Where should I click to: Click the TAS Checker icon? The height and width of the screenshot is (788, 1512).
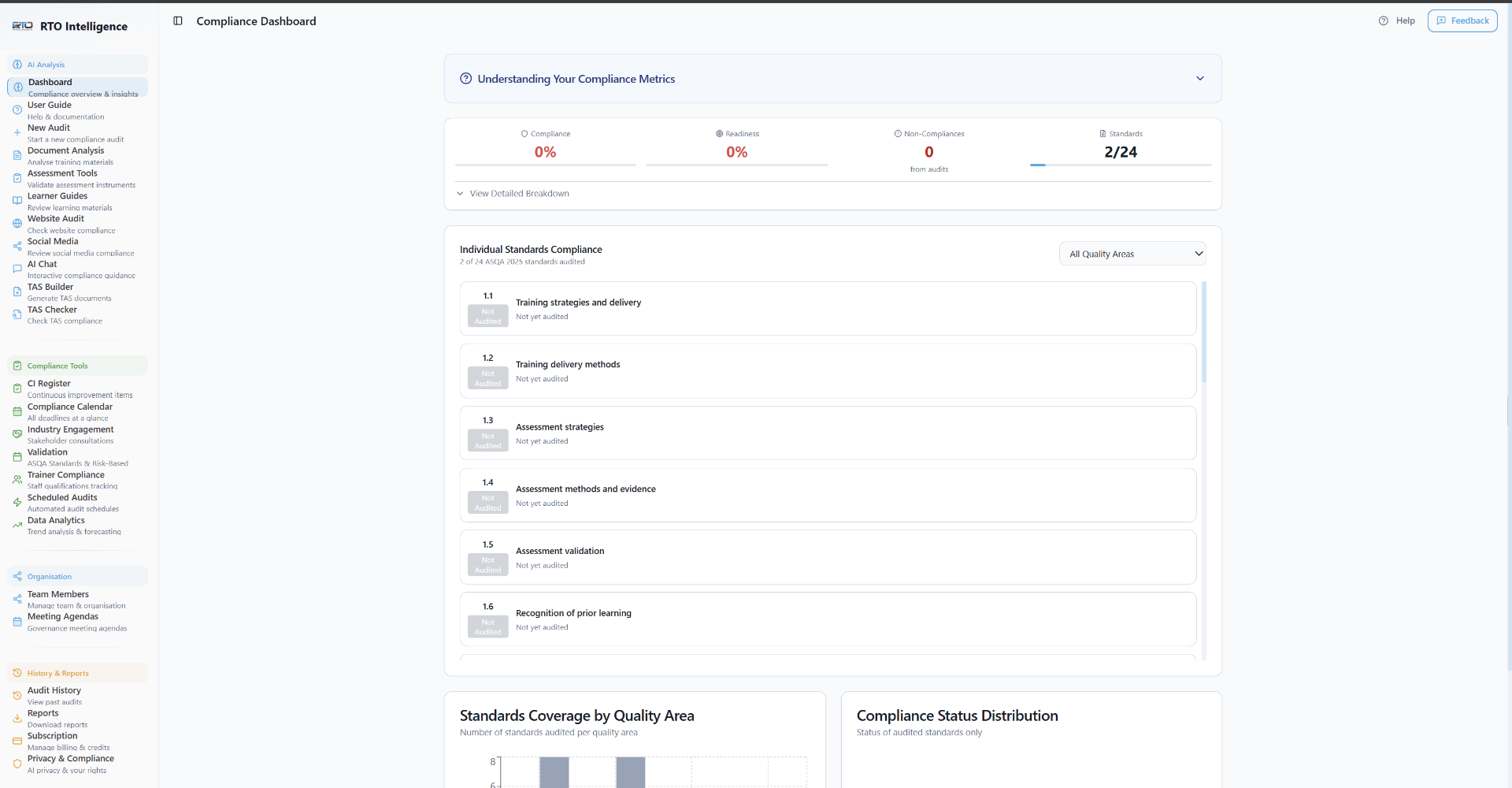17,314
